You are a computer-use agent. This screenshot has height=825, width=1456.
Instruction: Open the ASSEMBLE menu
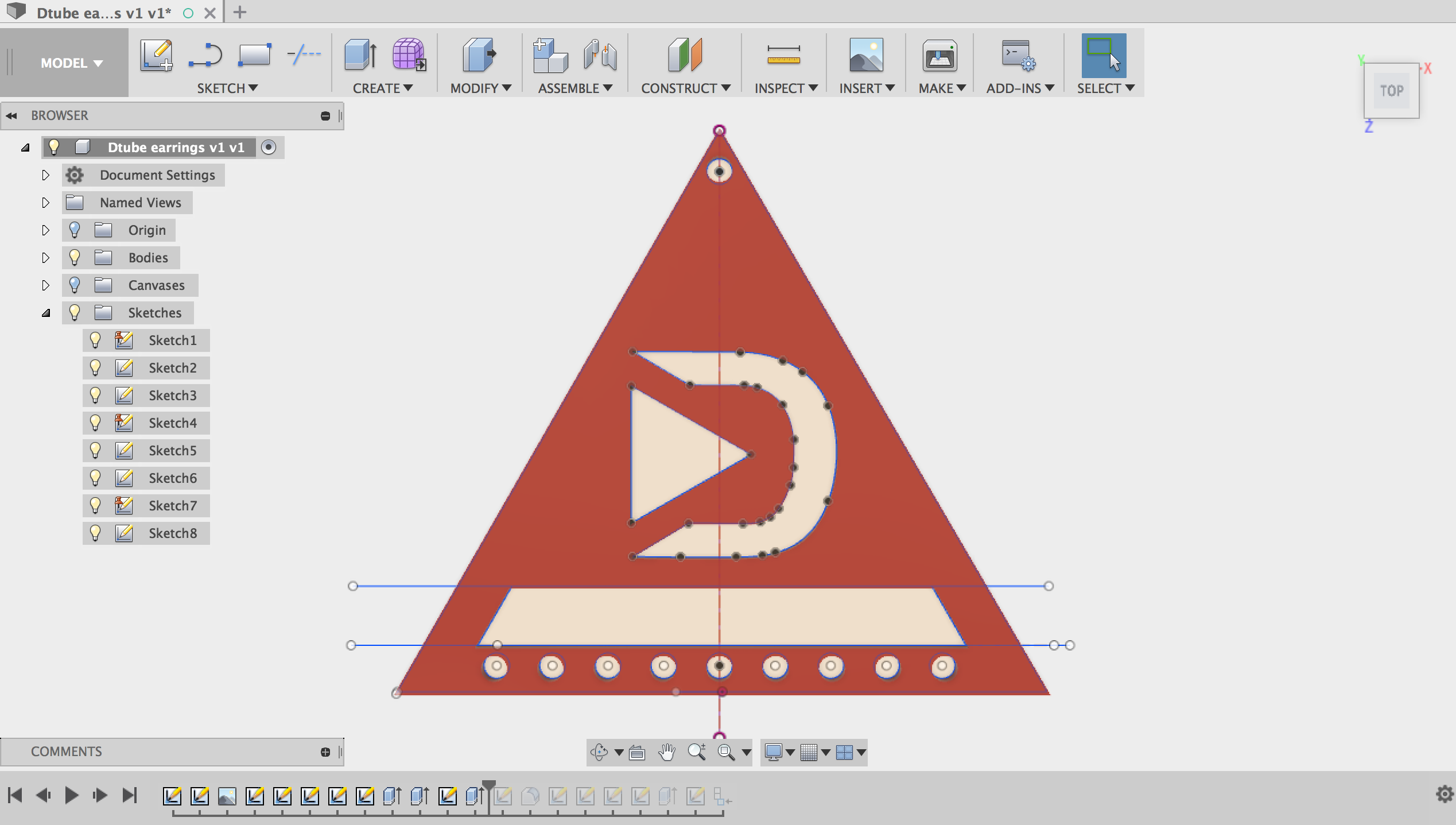[x=575, y=88]
